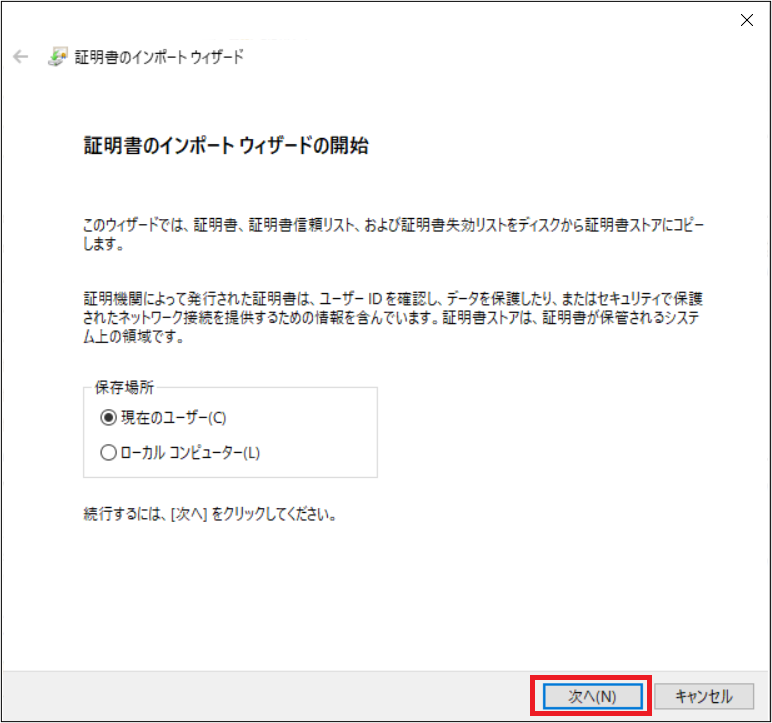
Task: Click empty space inside the 保存場所 group box
Action: tap(320, 435)
